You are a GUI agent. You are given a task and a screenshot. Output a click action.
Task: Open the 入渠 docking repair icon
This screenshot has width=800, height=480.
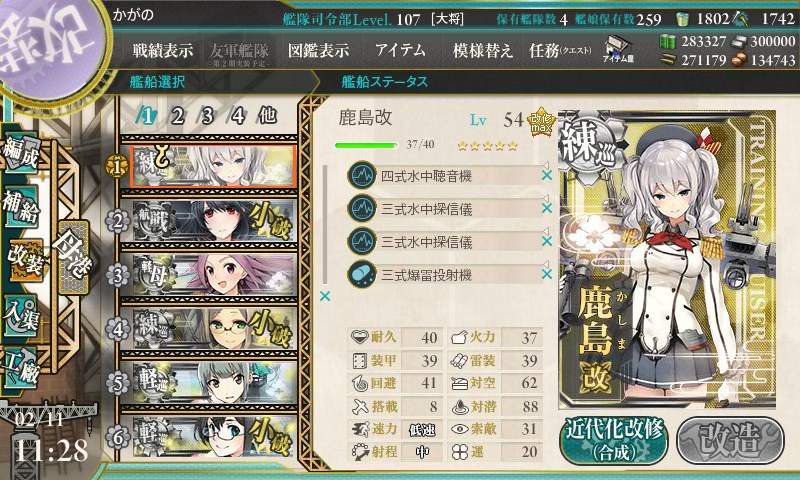pos(21,316)
